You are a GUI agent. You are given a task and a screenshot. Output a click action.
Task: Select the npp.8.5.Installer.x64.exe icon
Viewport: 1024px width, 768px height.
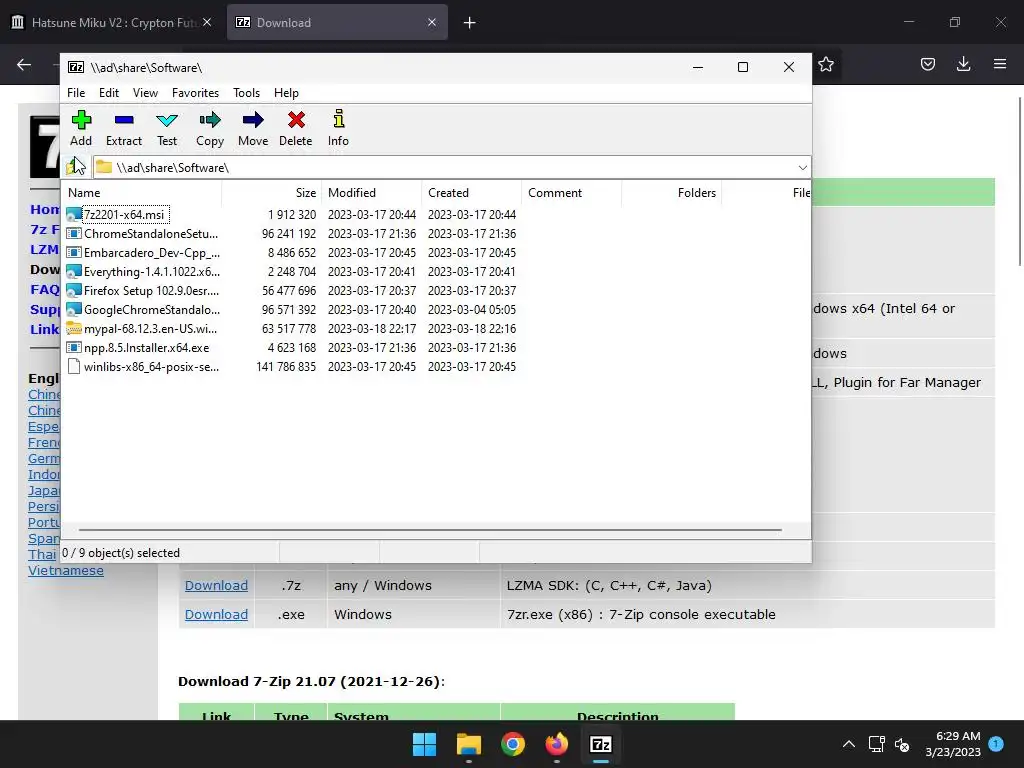[74, 347]
